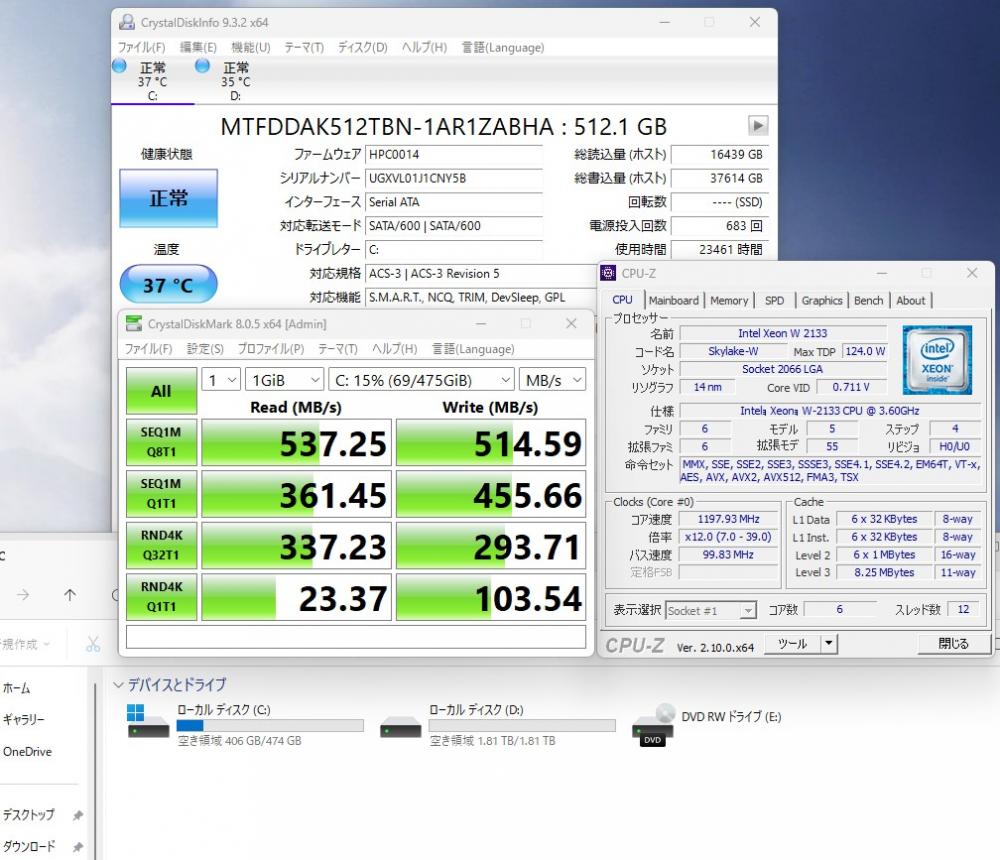The height and width of the screenshot is (860, 1000).
Task: Switch to the Graphics tab in CPU-Z
Action: coord(821,300)
